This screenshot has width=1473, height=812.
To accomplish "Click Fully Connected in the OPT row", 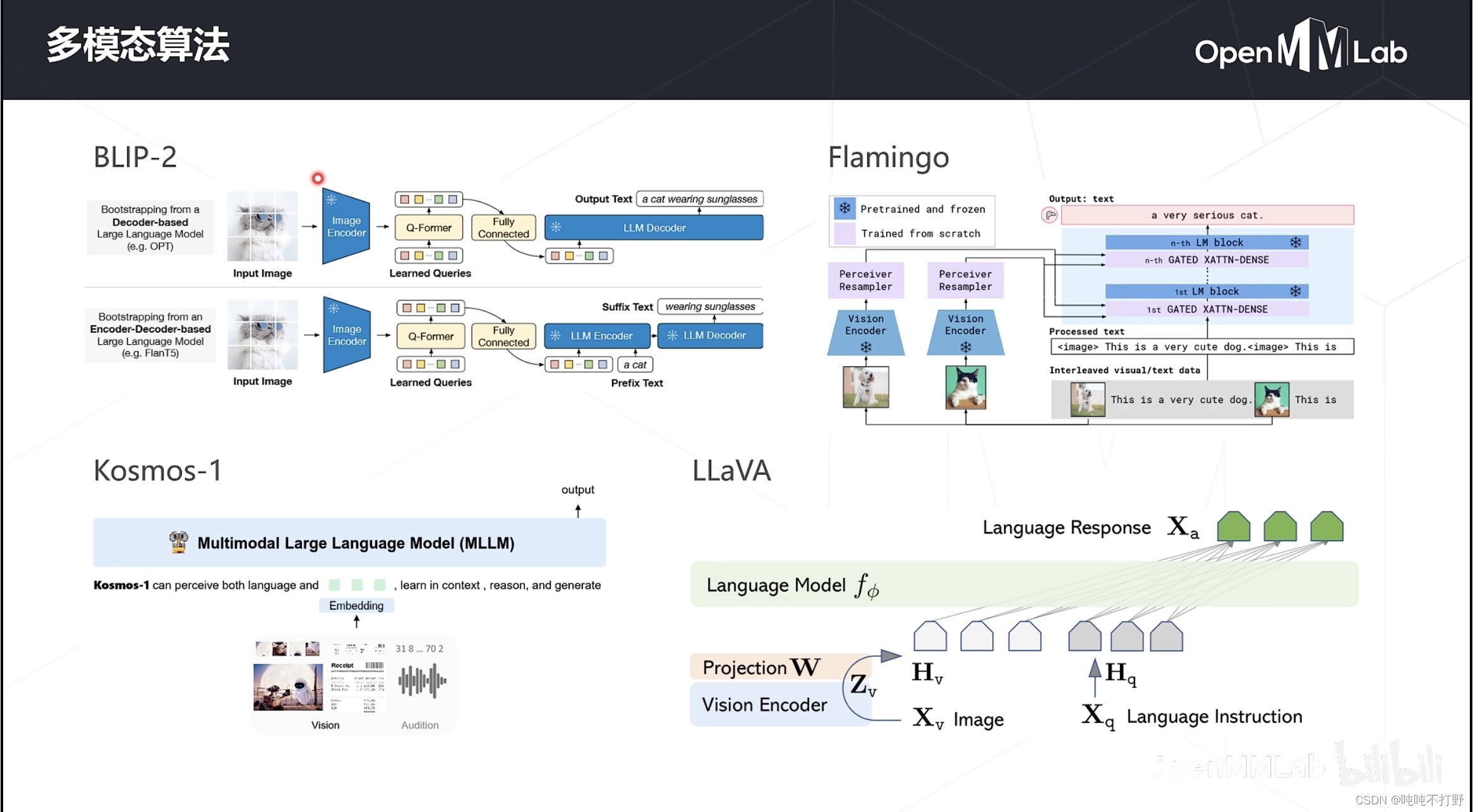I will (503, 227).
